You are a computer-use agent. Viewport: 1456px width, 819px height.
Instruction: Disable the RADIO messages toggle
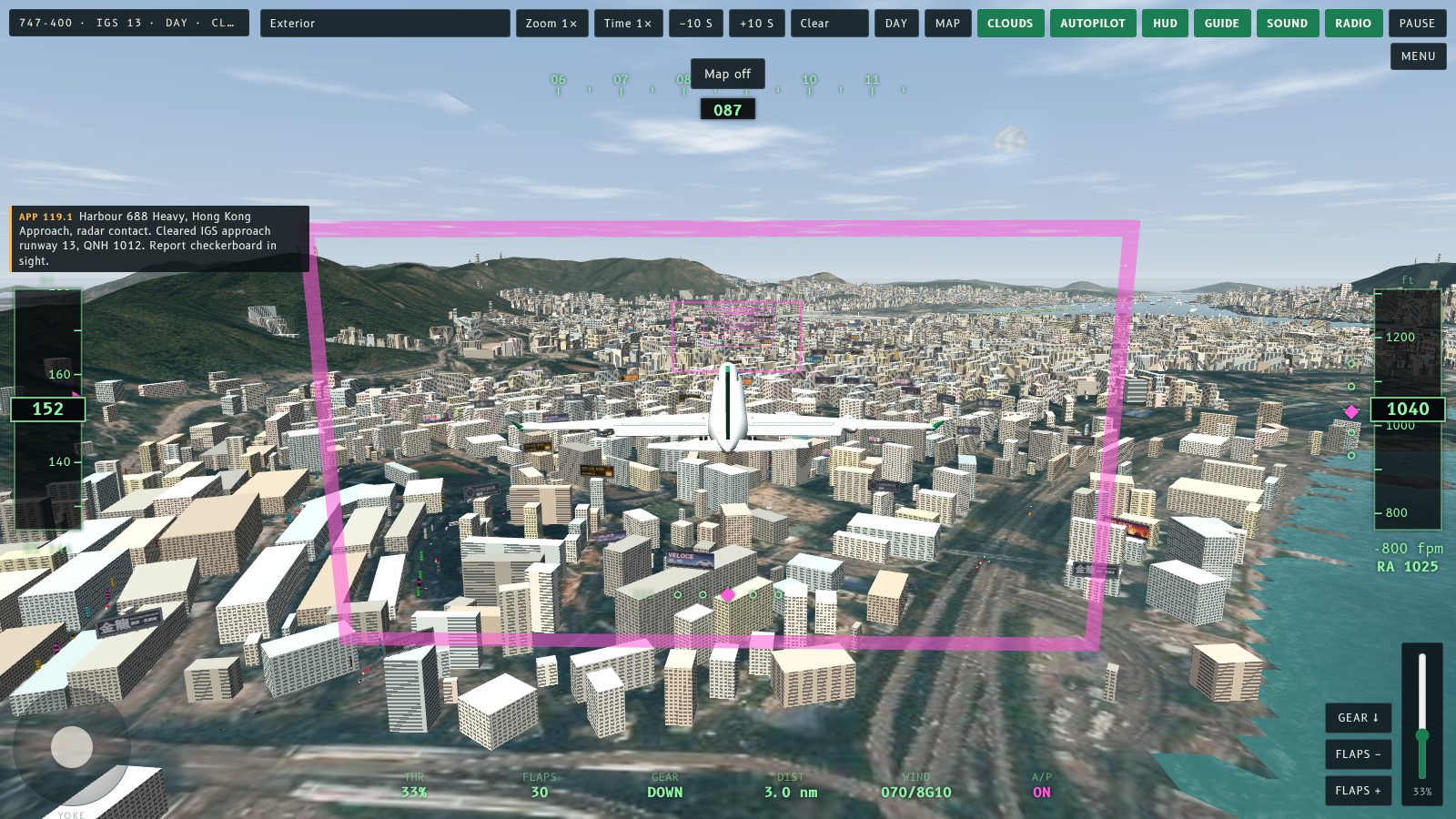(1353, 23)
